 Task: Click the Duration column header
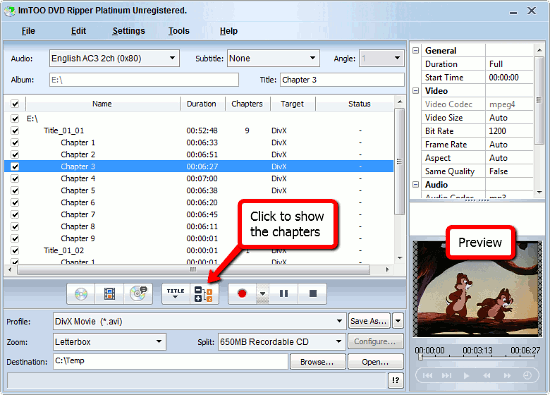coord(202,104)
